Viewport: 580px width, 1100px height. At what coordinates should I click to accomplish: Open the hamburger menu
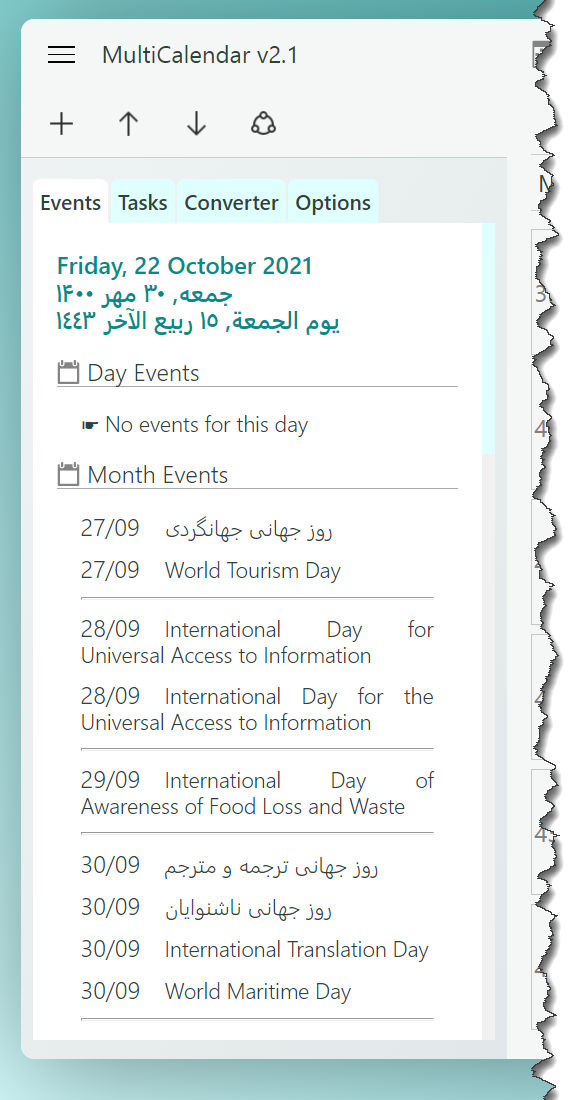pyautogui.click(x=62, y=55)
